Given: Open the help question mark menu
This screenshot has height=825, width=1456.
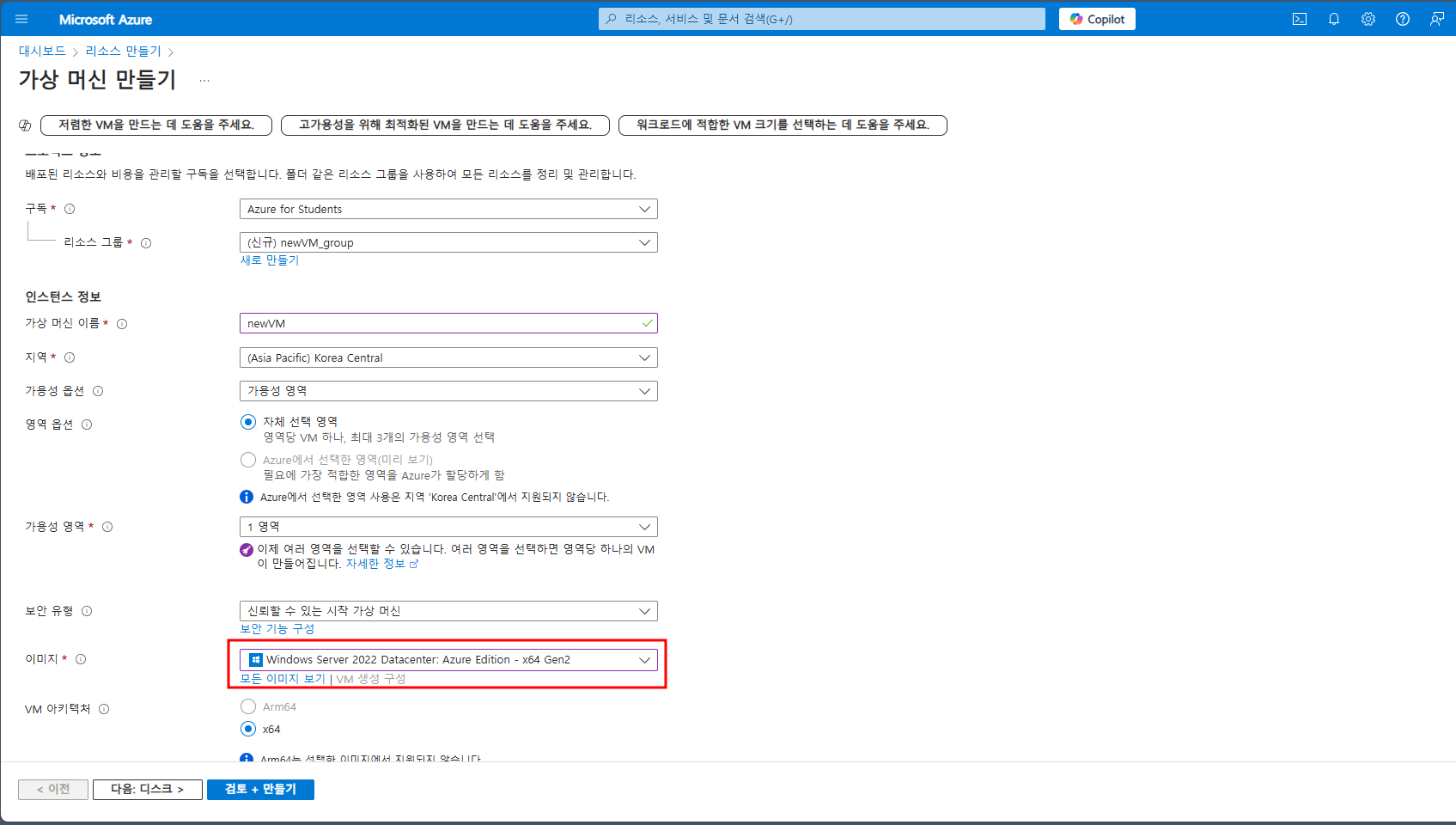Looking at the screenshot, I should pyautogui.click(x=1403, y=19).
